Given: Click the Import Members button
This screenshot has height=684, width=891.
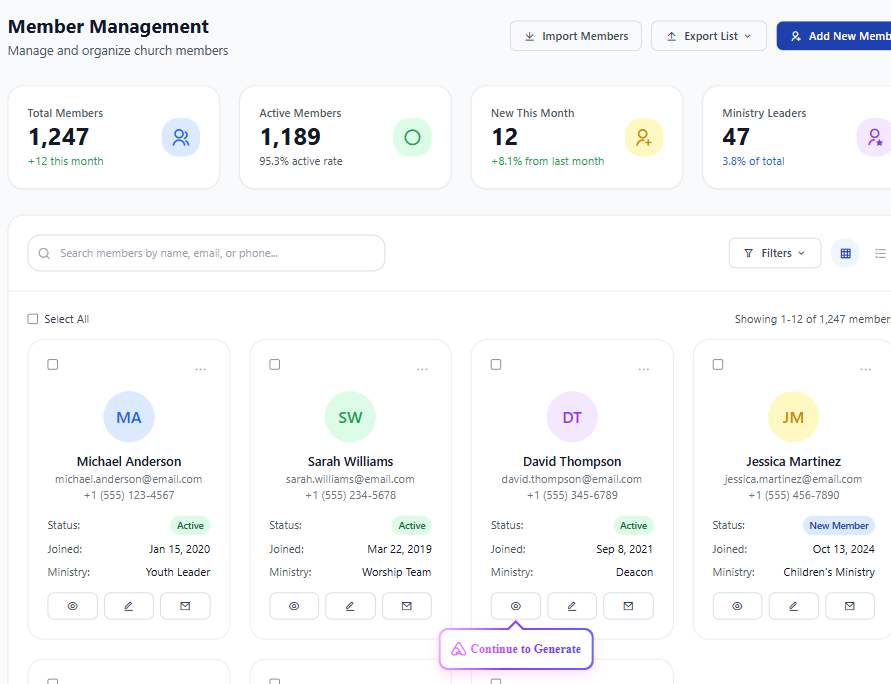Looking at the screenshot, I should click(x=576, y=36).
